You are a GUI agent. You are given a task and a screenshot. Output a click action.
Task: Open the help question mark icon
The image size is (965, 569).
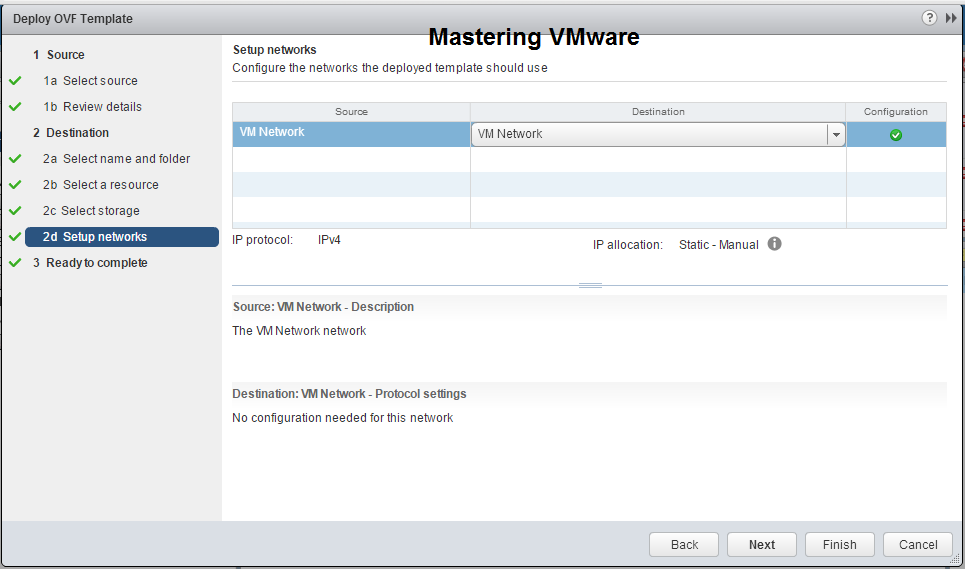pyautogui.click(x=929, y=18)
